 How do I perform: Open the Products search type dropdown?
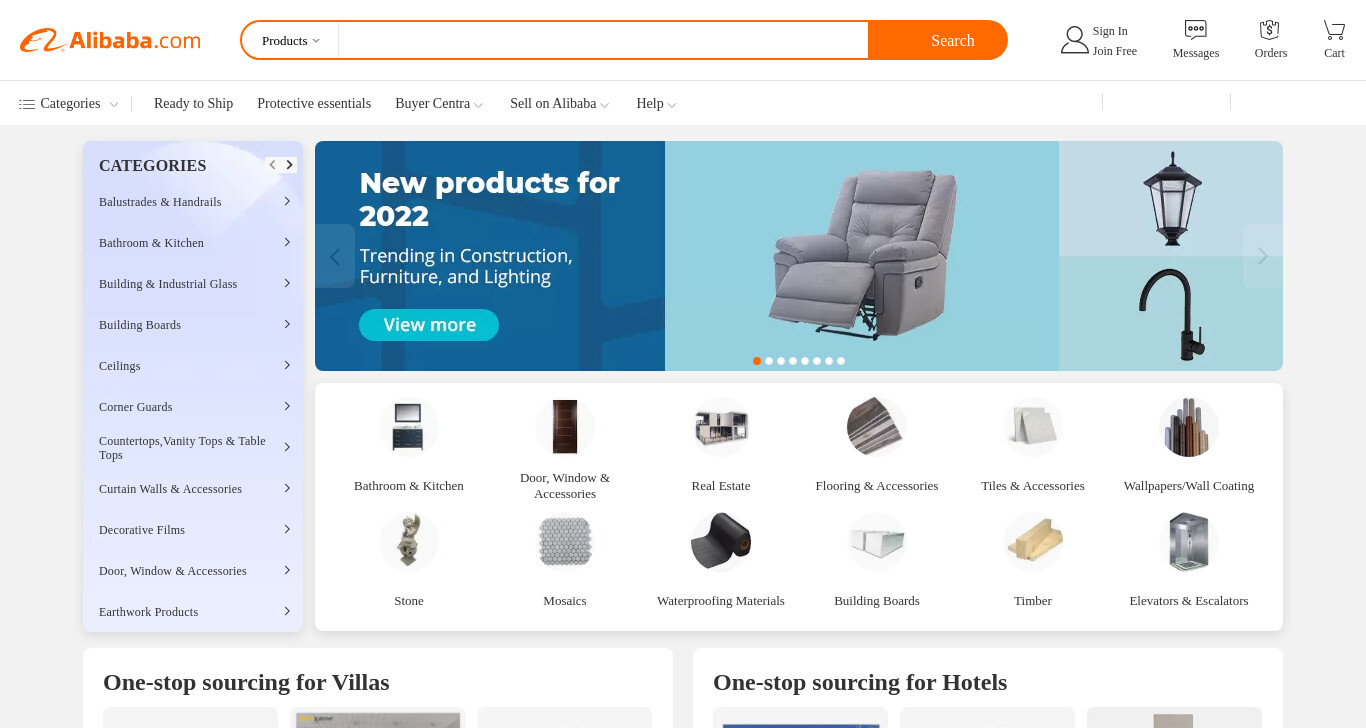coord(291,41)
